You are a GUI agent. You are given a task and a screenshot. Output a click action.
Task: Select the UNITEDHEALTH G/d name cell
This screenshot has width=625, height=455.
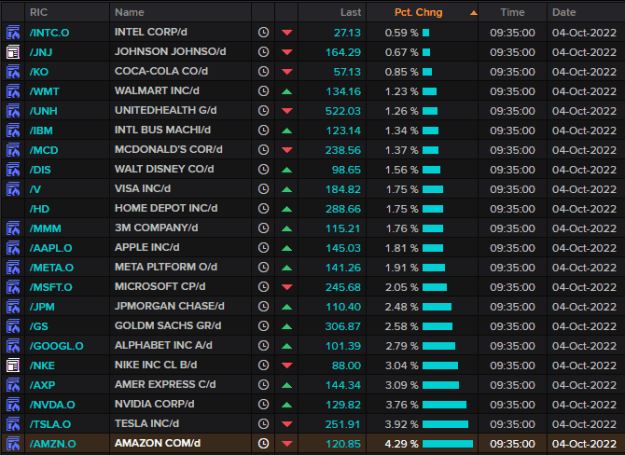(x=166, y=110)
